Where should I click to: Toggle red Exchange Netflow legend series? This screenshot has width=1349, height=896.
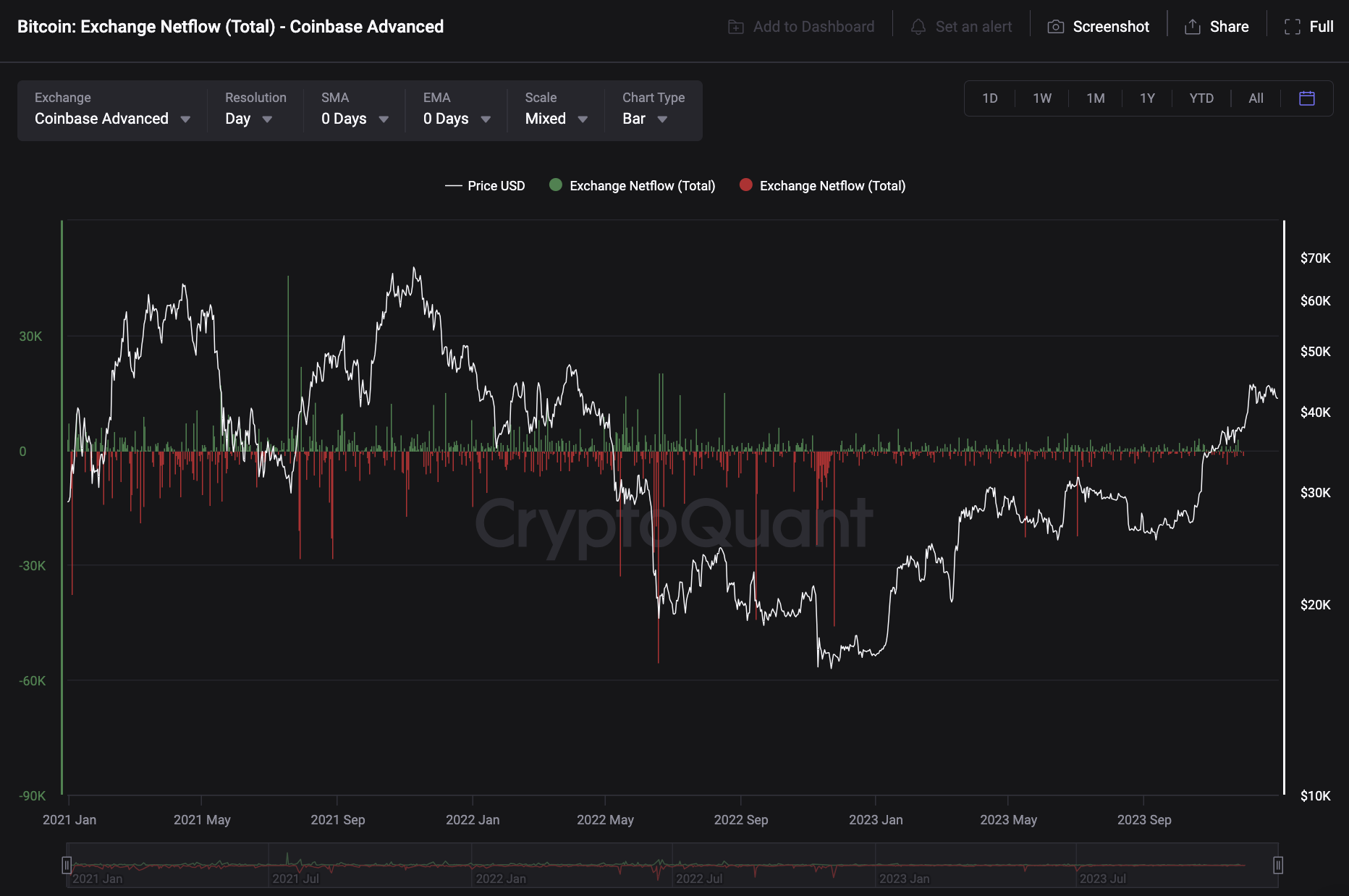(822, 186)
